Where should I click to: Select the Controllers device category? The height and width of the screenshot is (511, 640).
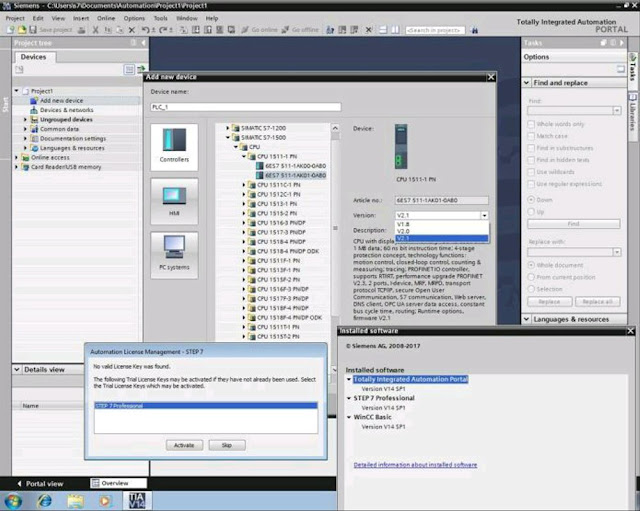coord(174,147)
